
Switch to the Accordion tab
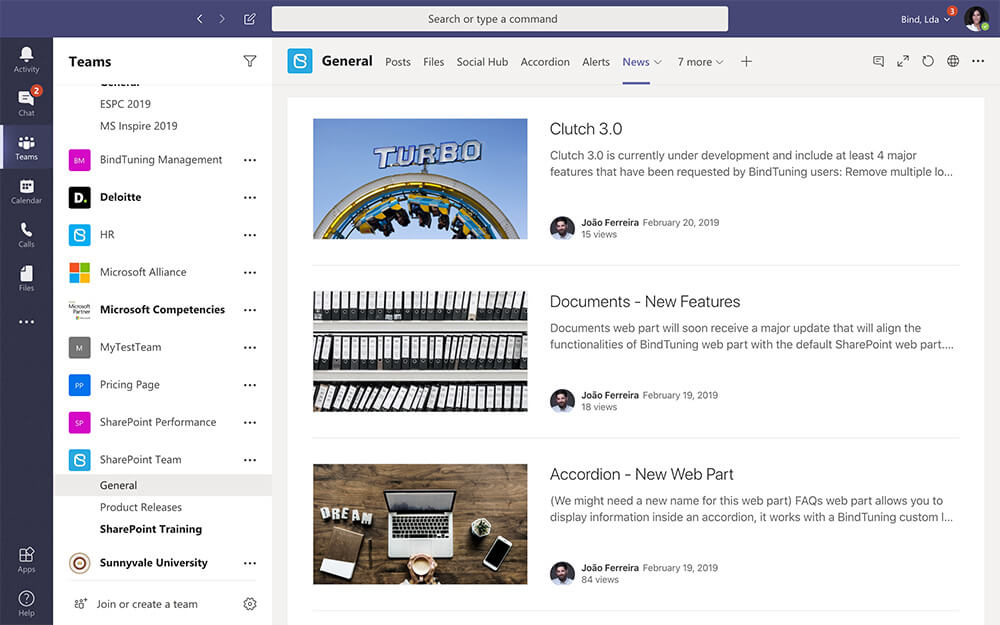tap(545, 62)
